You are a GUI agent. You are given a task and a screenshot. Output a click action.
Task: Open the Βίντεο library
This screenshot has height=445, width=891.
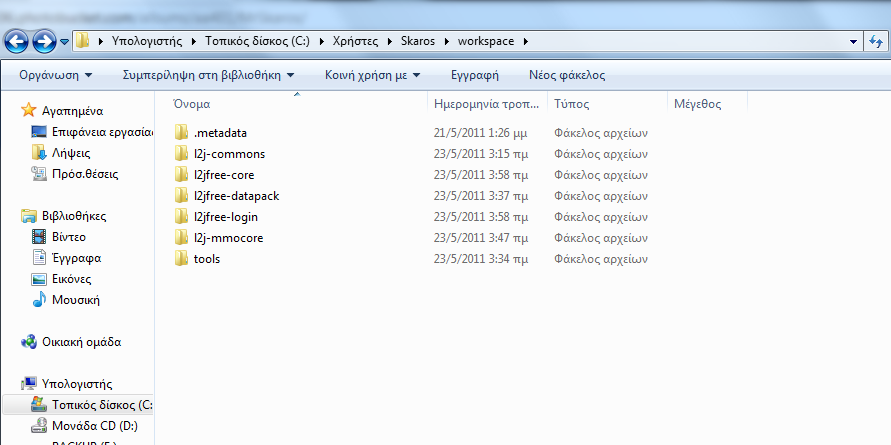[x=69, y=237]
